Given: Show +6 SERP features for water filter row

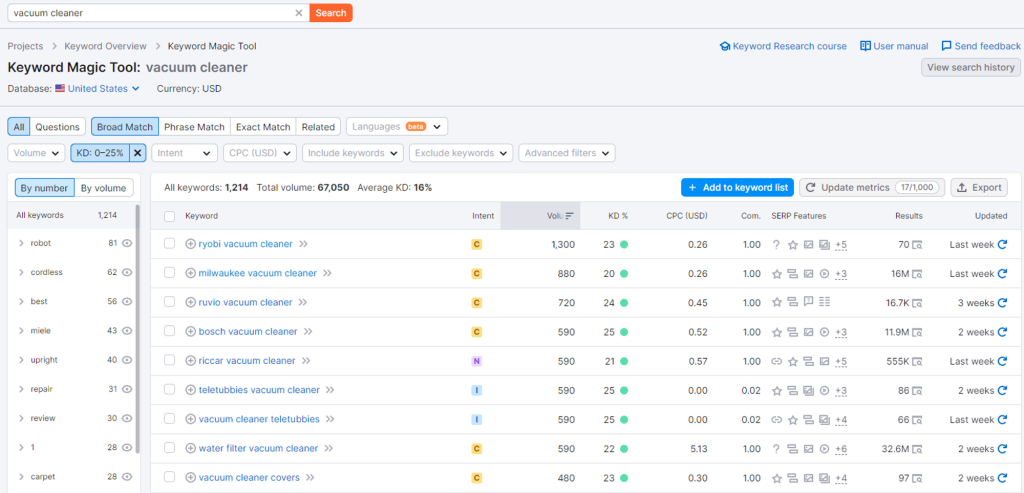Looking at the screenshot, I should click(841, 449).
